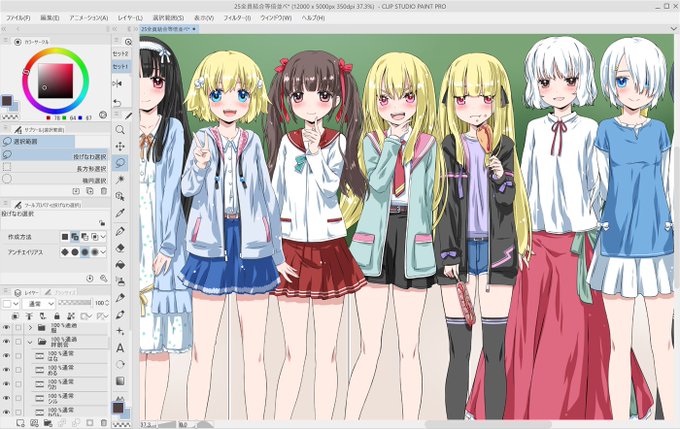Select the Eyedropper tool
Viewport: 680px width, 429px height.
click(x=120, y=213)
